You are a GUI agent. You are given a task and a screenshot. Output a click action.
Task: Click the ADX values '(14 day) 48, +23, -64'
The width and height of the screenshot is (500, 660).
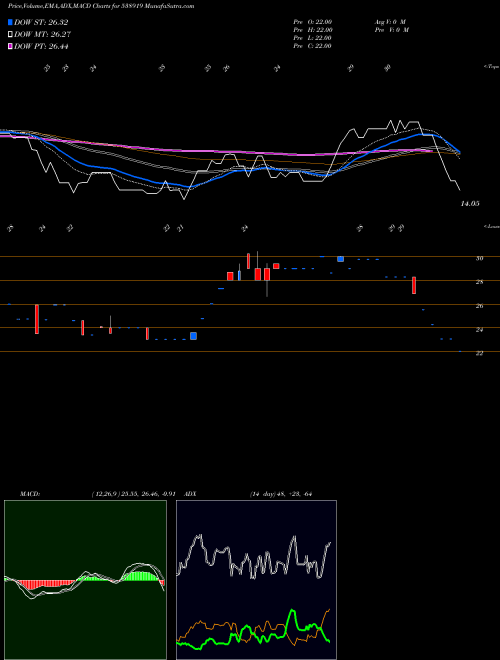click(282, 494)
